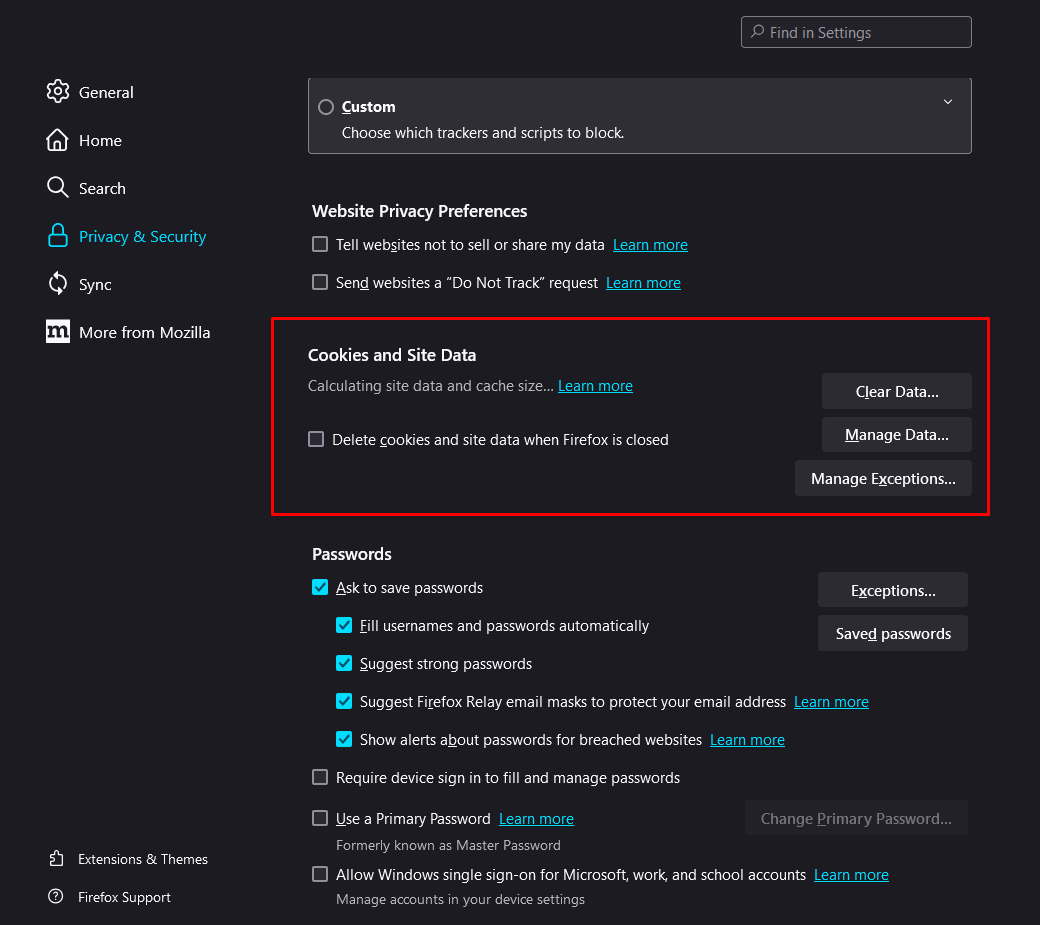Enable Allow Windows single sign-on checkbox
Screen dimensions: 1040x925
(x=320, y=874)
